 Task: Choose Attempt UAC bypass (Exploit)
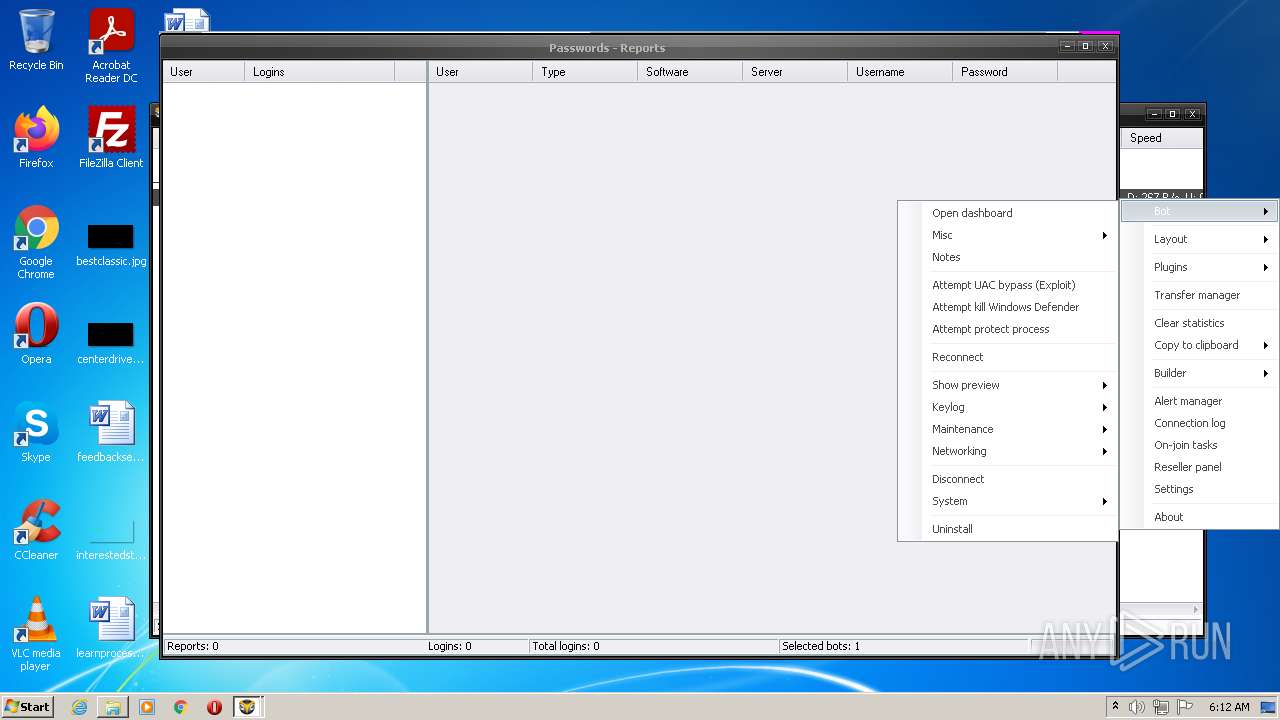point(1008,285)
